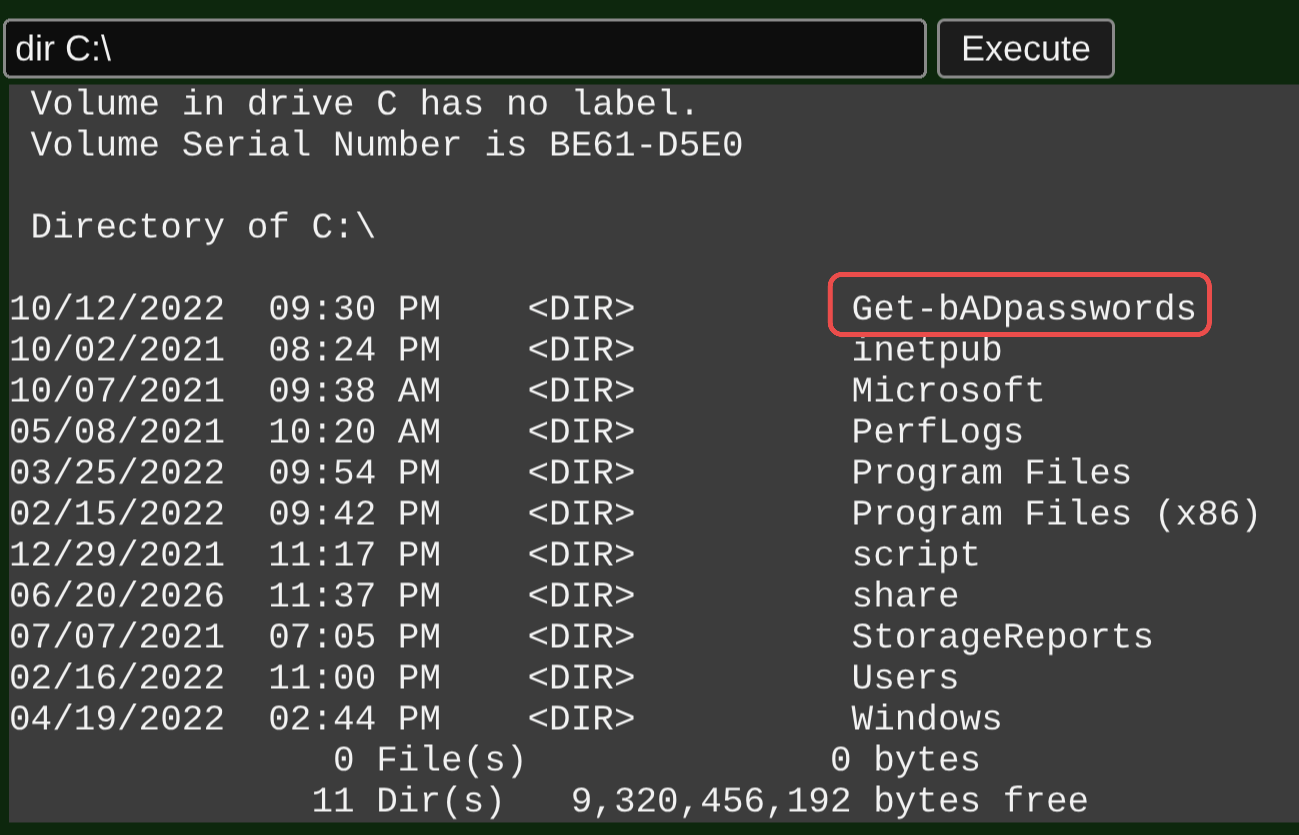Click the '0 File(s)' summary text
The image size is (1299, 835).
429,759
